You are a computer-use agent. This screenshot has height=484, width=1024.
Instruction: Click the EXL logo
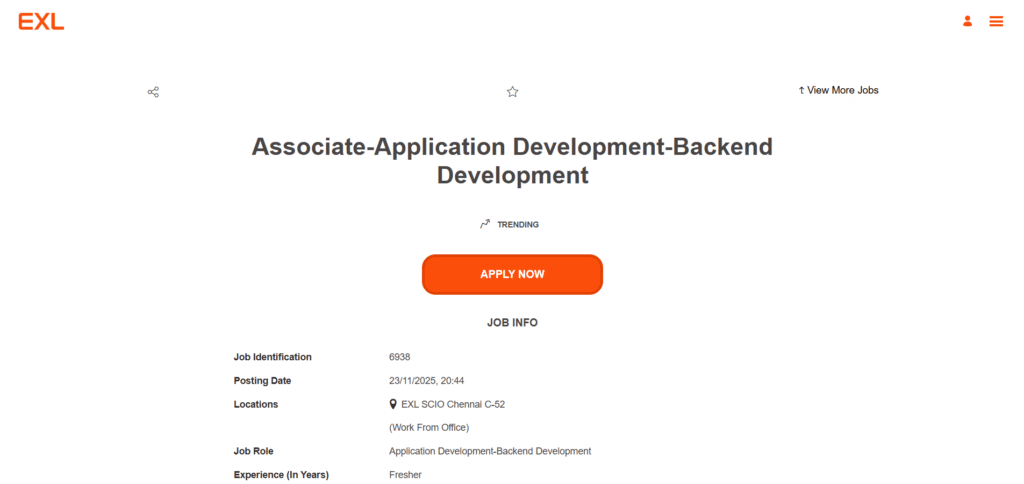tap(41, 21)
